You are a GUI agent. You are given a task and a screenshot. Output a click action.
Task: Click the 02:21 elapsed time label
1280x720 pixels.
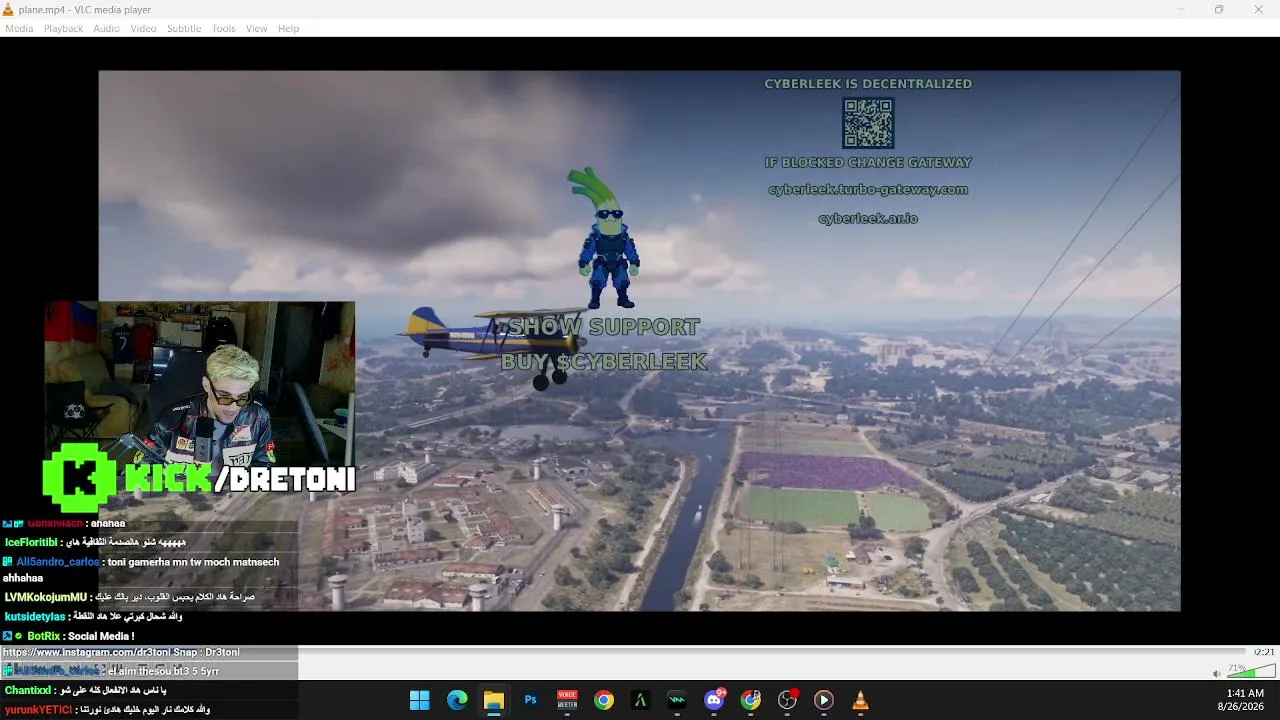click(1264, 652)
